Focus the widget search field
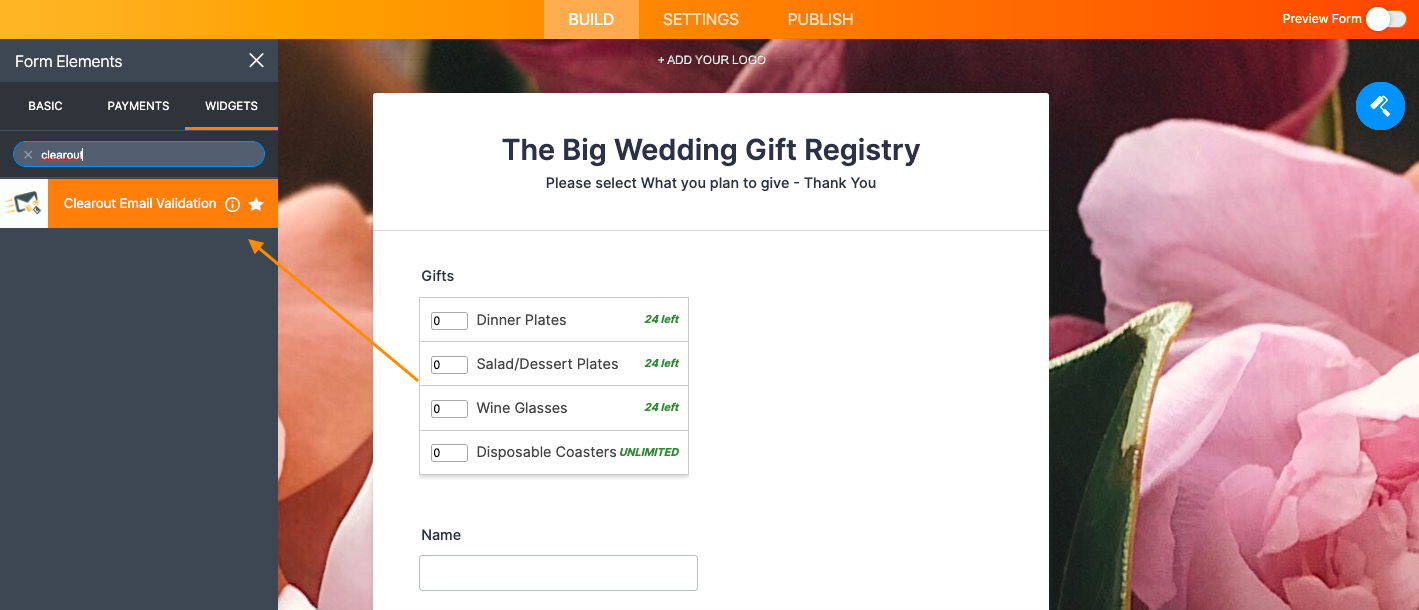Viewport: 1419px width, 610px height. tap(150, 155)
